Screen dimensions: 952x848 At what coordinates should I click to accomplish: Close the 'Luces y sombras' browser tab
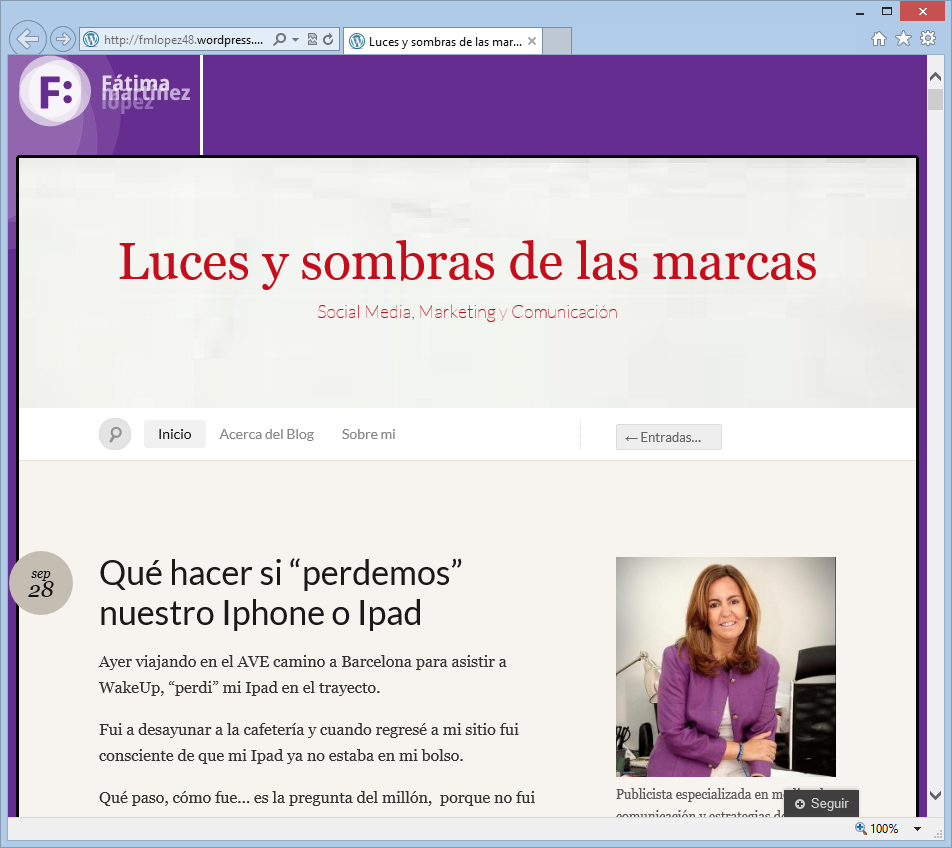pos(532,41)
